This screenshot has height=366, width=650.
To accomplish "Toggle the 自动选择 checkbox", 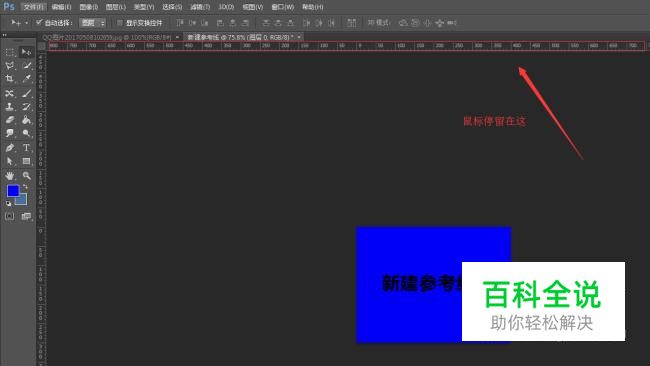I will pyautogui.click(x=39, y=22).
